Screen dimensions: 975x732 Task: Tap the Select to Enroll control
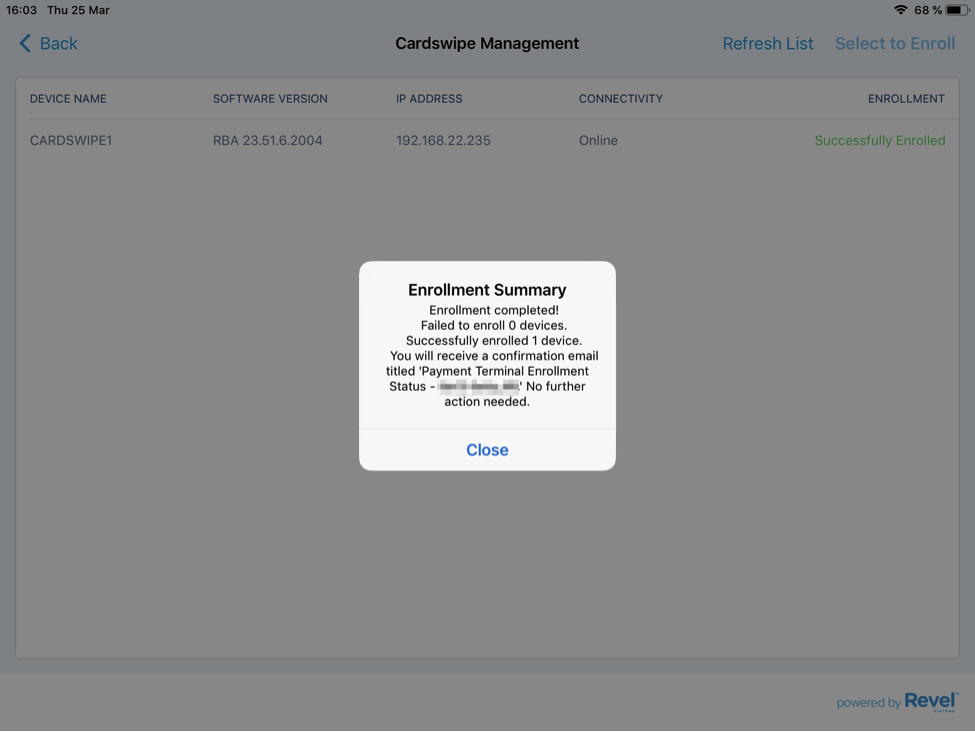coord(894,43)
